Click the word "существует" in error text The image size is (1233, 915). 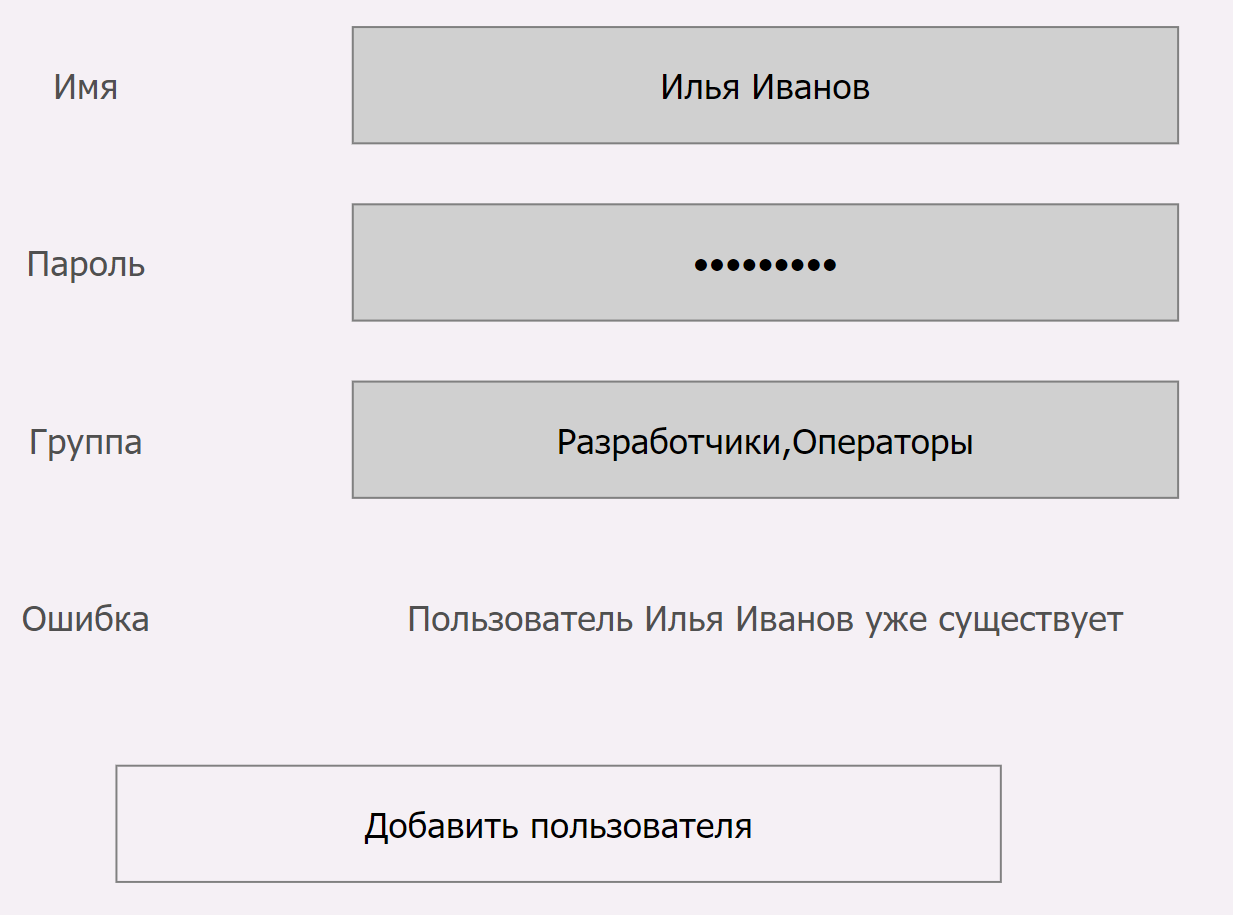pos(1032,619)
